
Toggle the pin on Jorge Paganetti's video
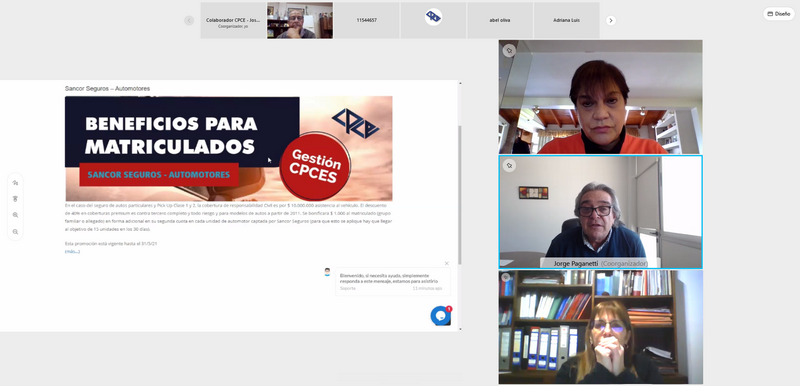(509, 165)
